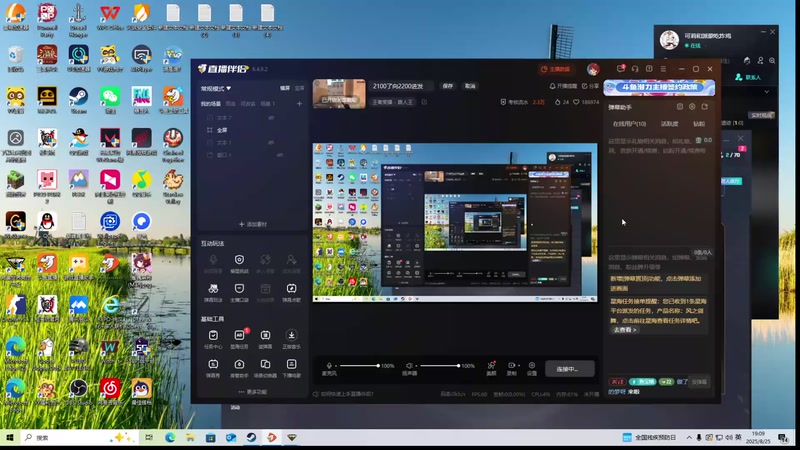Open the message icon with red badge
Image resolution: width=800 pixels, height=450 pixels.
pos(621,68)
